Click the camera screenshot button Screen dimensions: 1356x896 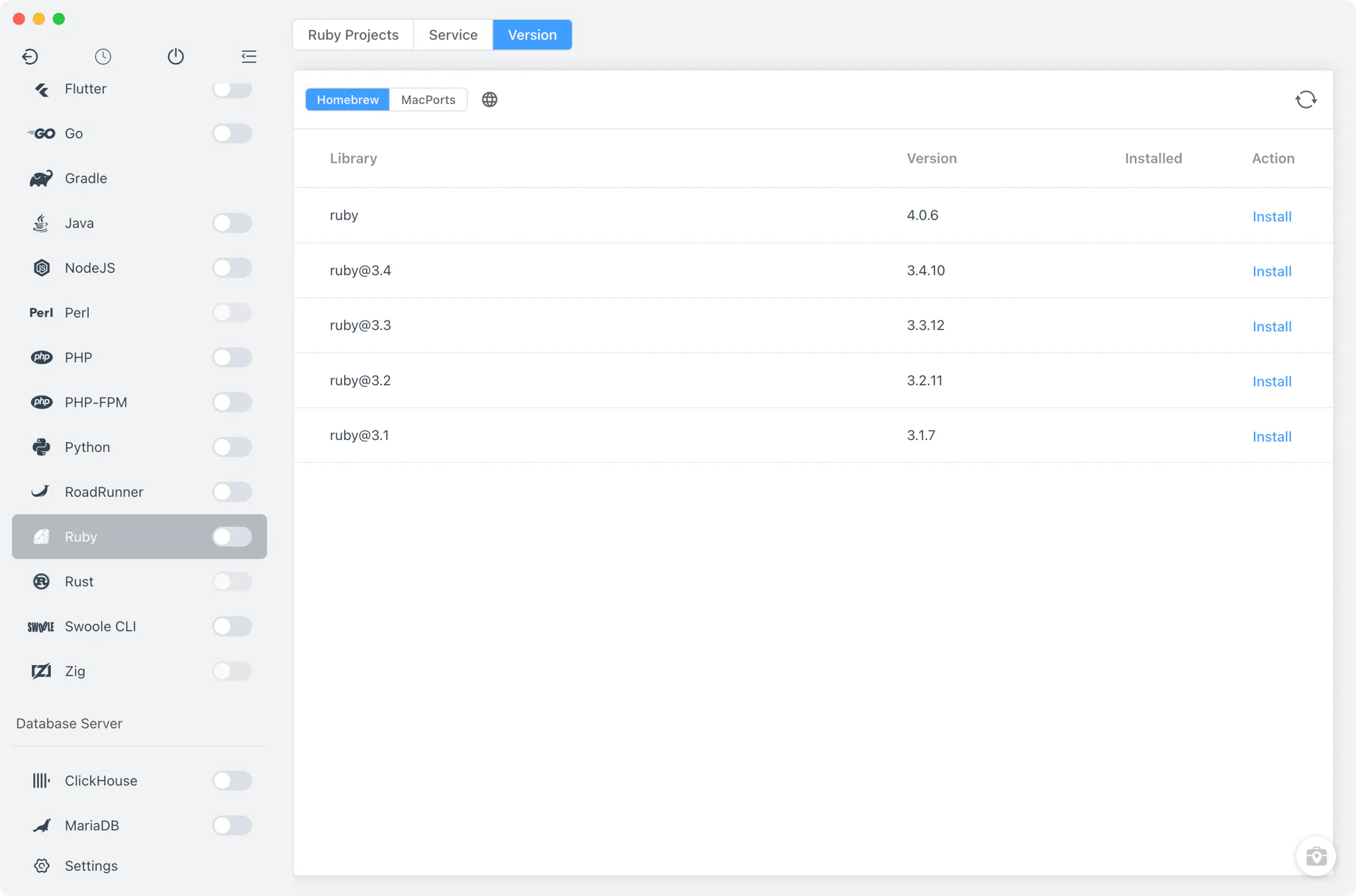[1316, 856]
